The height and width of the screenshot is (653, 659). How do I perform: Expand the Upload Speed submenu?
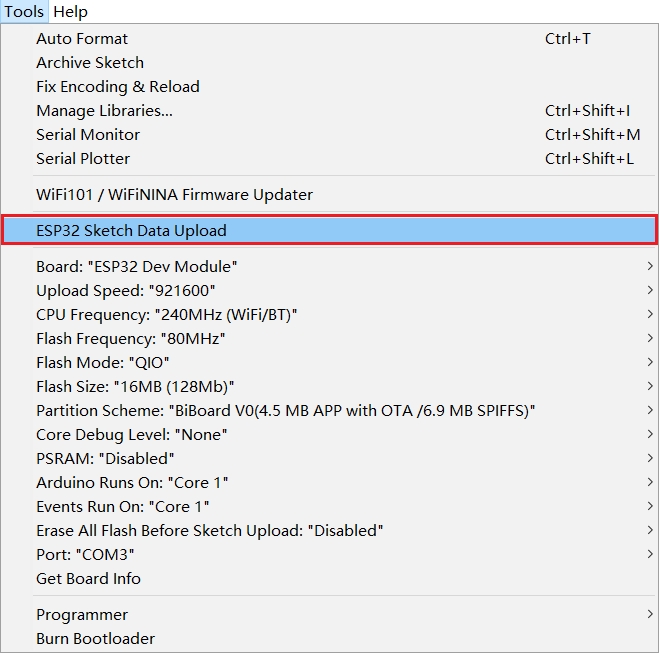point(126,291)
